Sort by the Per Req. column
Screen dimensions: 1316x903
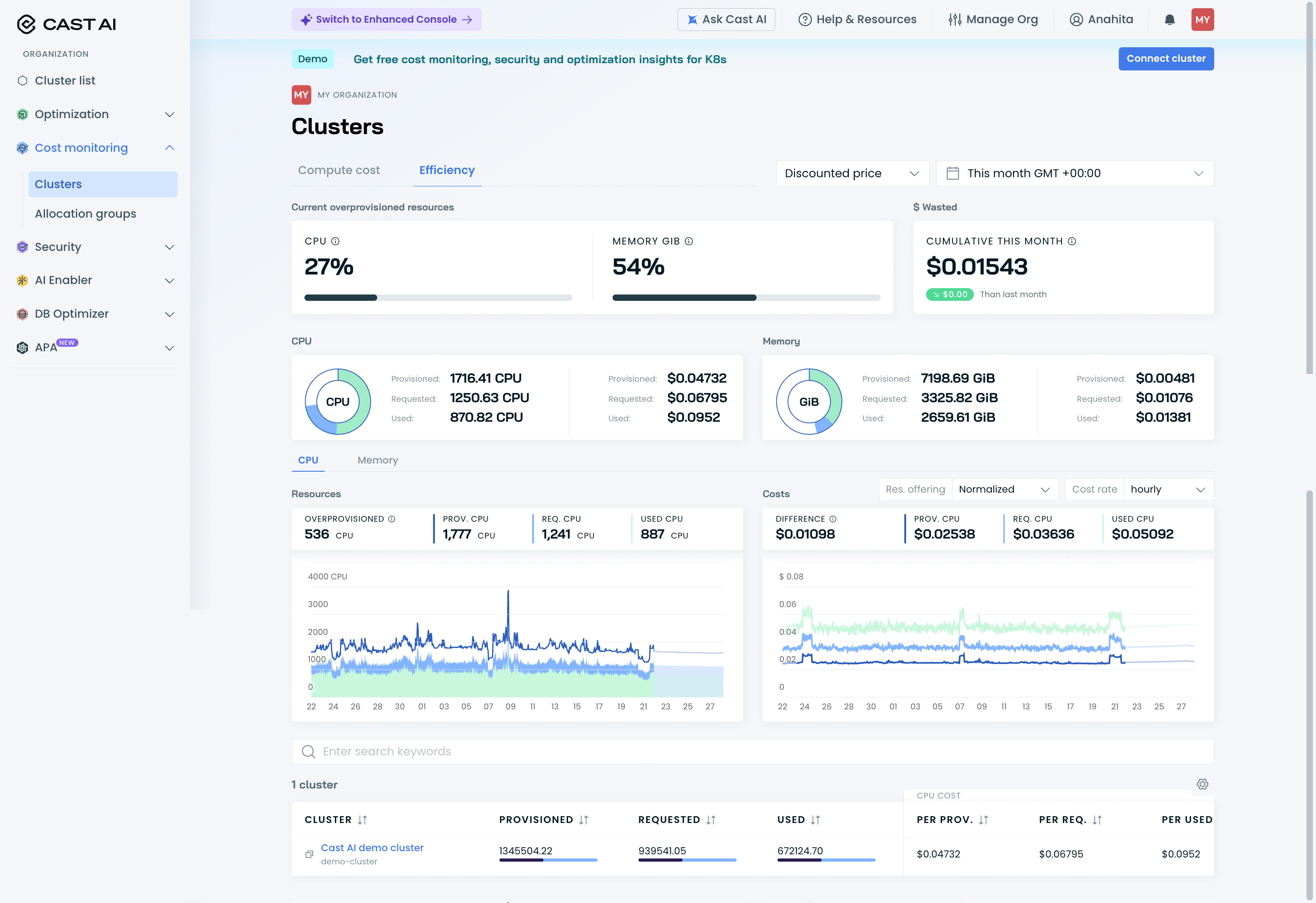1097,820
